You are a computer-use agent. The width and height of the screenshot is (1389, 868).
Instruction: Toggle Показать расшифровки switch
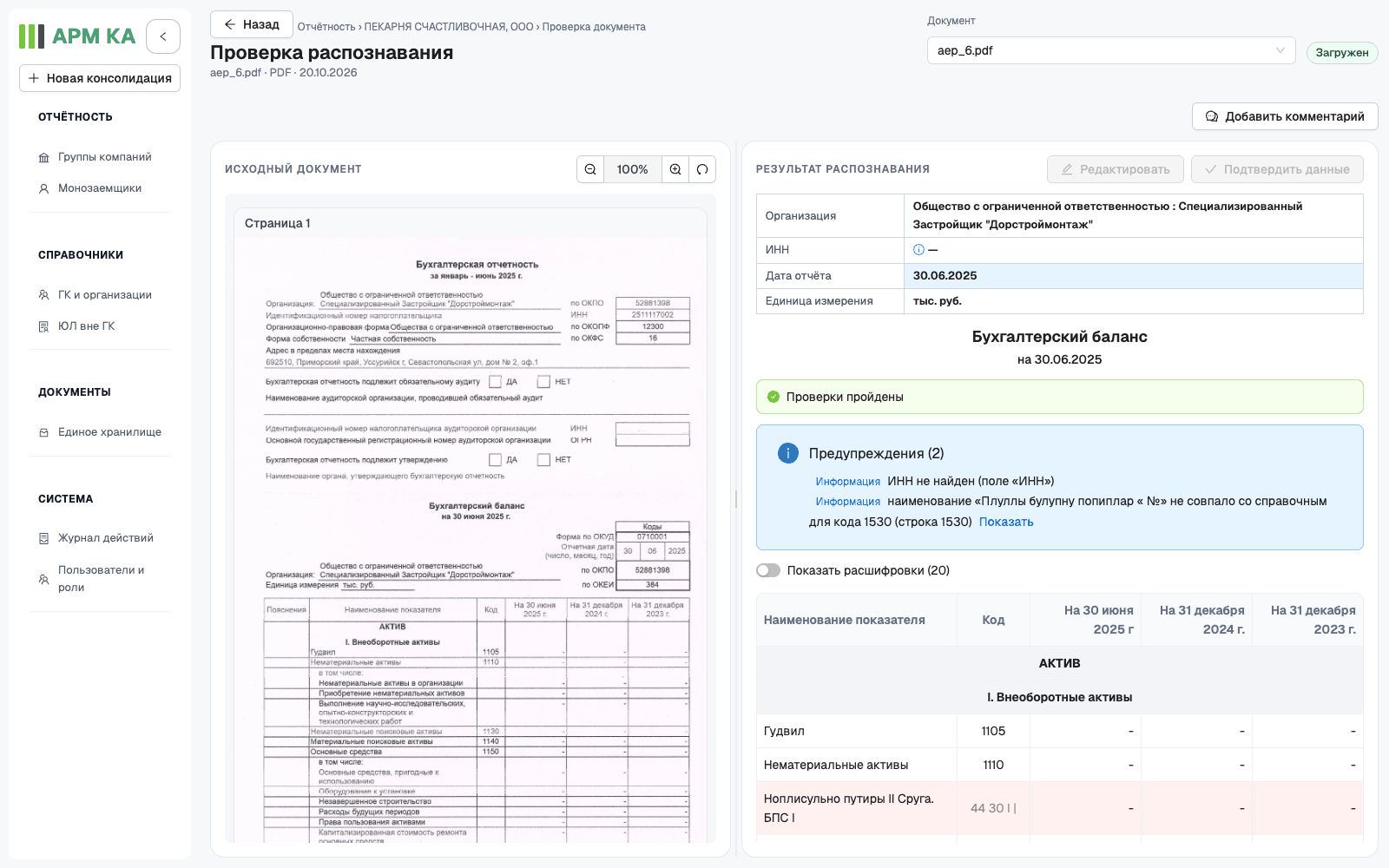tap(768, 570)
